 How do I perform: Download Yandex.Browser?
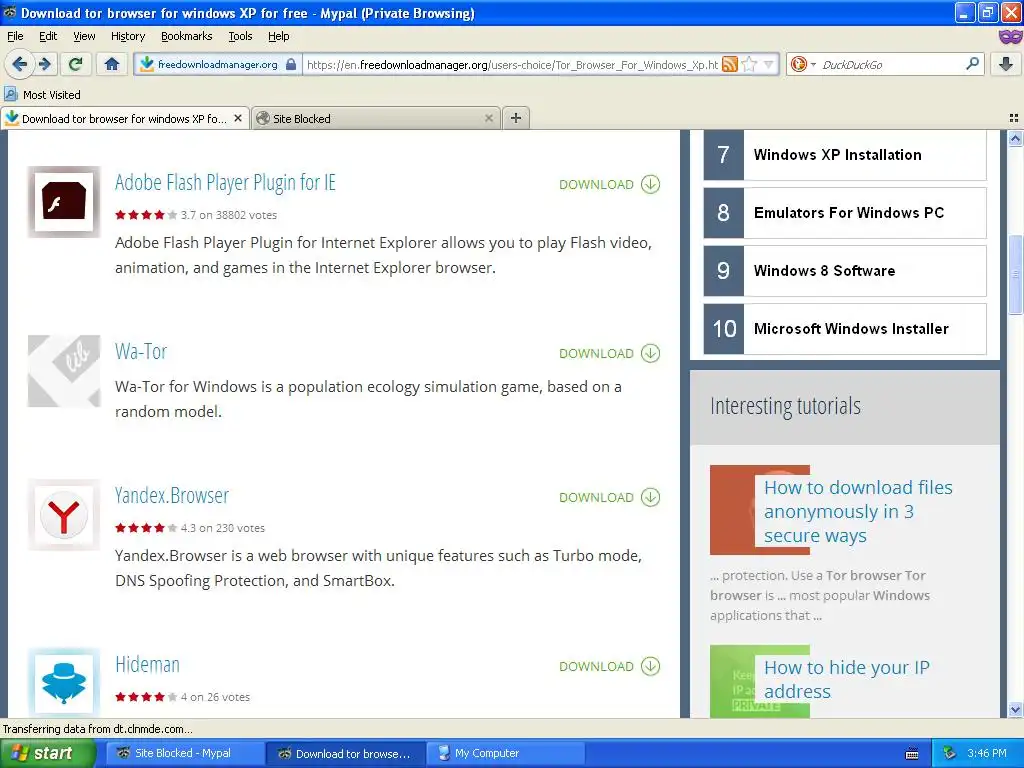tap(609, 497)
